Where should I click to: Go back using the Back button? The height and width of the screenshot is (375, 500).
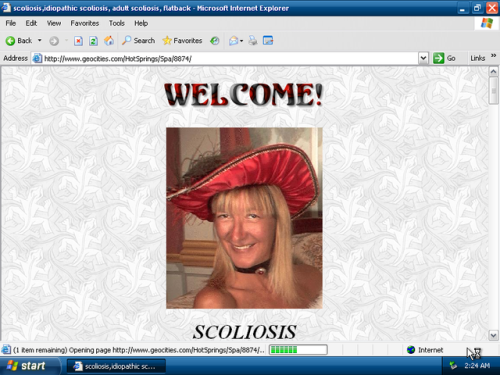[19, 41]
